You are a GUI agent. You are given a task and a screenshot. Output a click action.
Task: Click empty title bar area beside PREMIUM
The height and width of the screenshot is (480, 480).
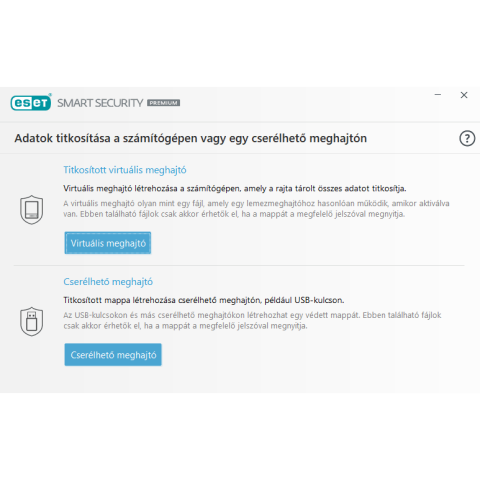[300, 103]
